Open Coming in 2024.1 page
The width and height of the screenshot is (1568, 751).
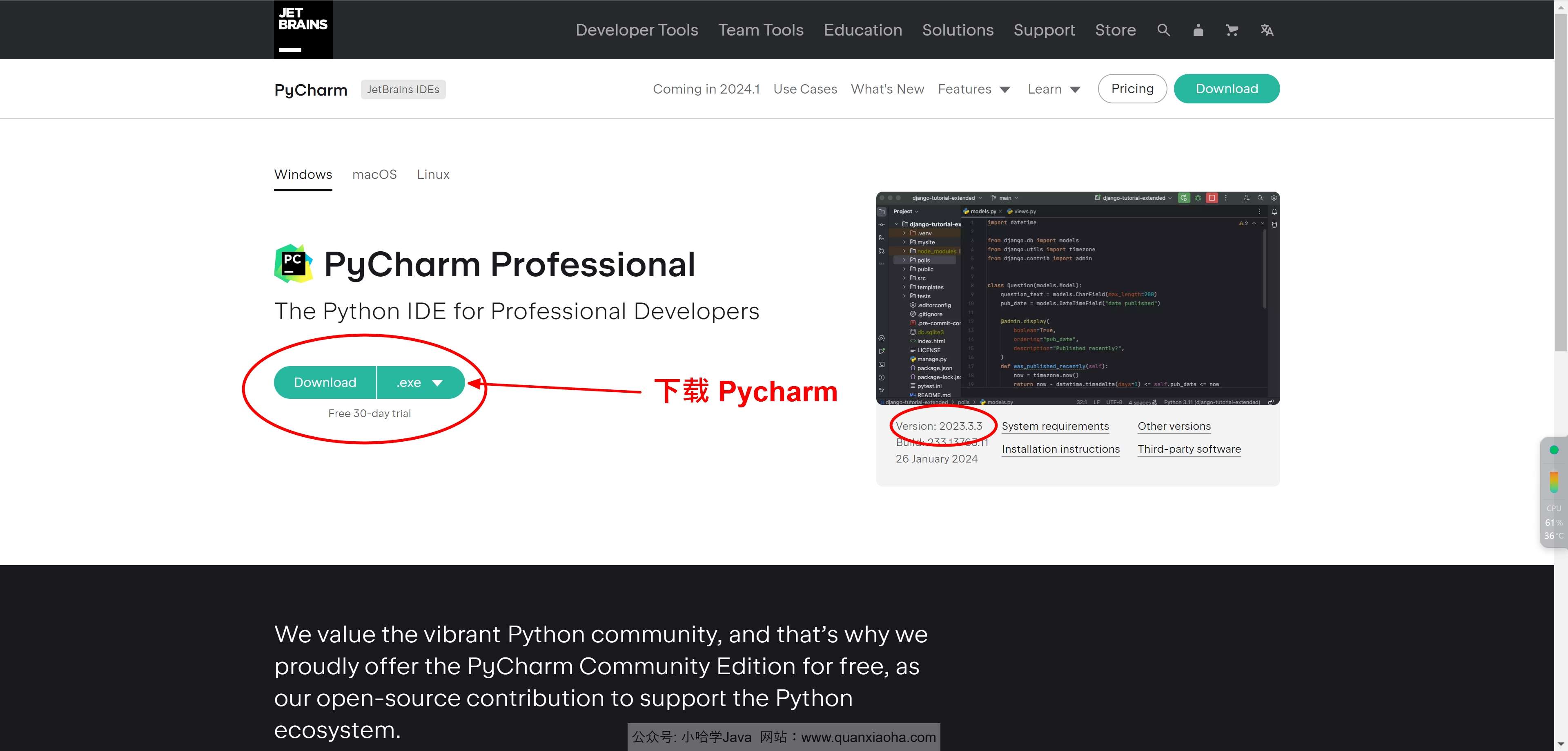(x=706, y=89)
